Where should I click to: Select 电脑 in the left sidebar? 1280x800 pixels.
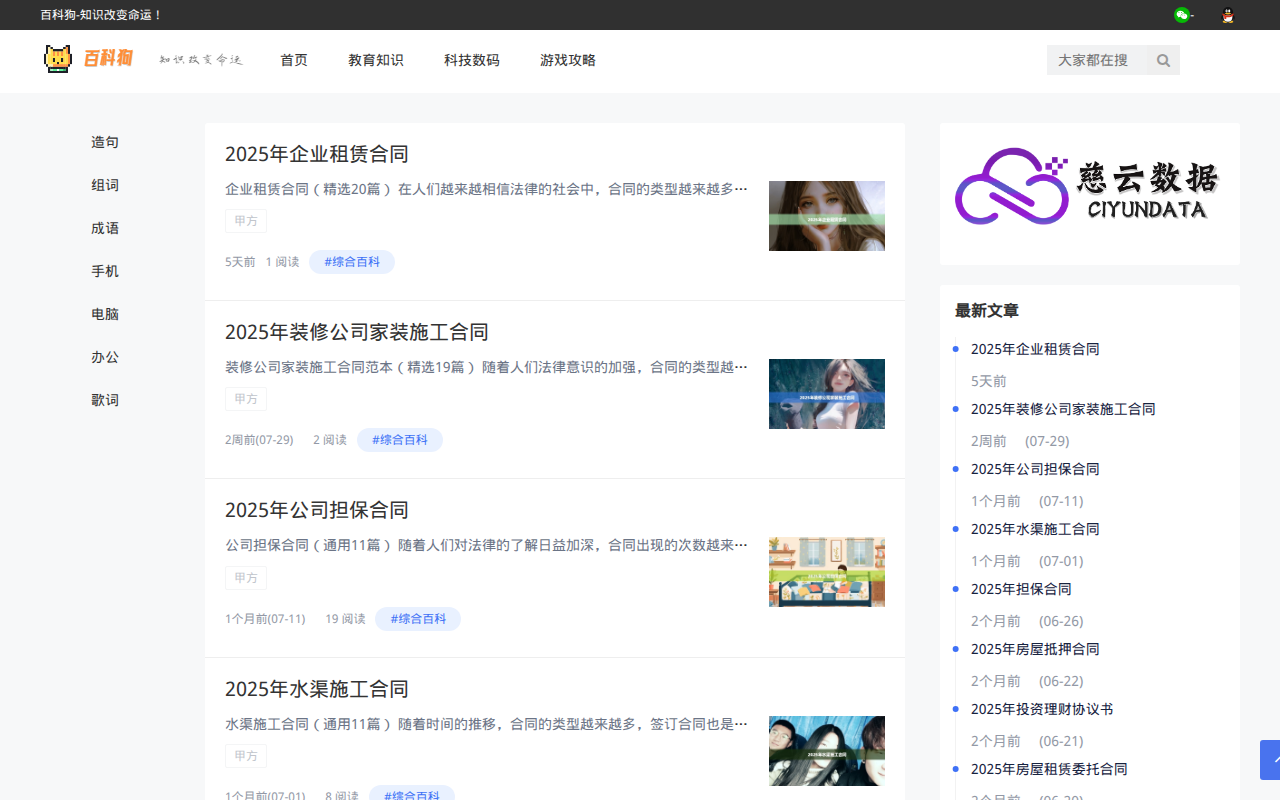[x=105, y=314]
